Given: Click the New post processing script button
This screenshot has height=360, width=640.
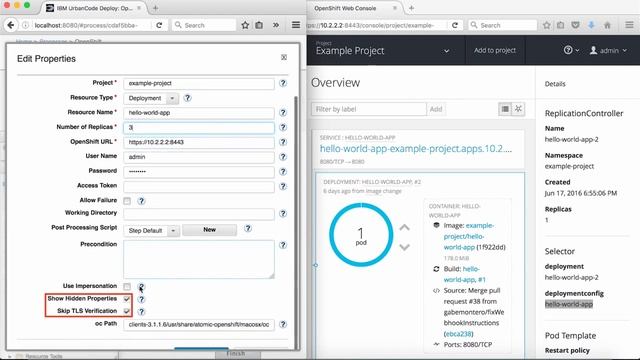Looking at the screenshot, I should 209,230.
